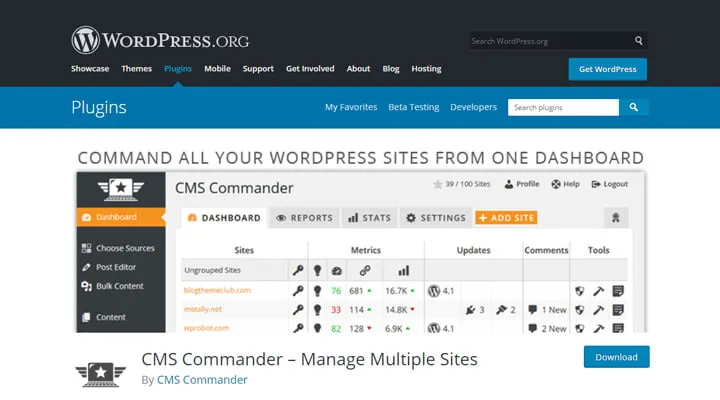The width and height of the screenshot is (720, 400).
Task: Open the Mobile menu item
Action: [217, 68]
